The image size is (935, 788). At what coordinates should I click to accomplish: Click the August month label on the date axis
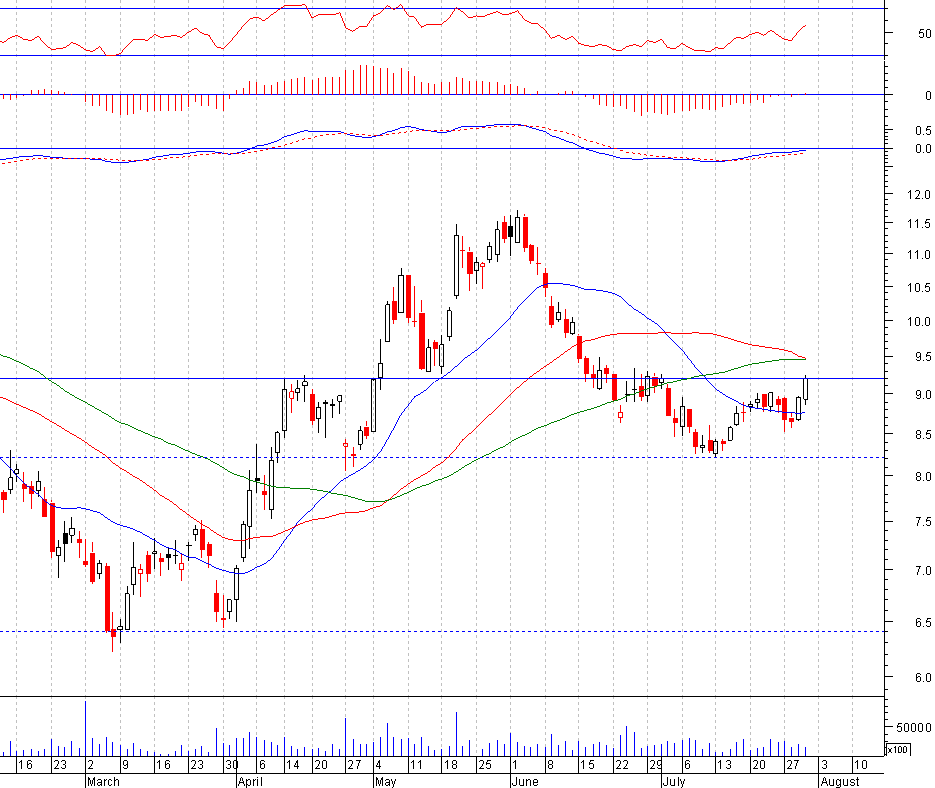[x=840, y=781]
